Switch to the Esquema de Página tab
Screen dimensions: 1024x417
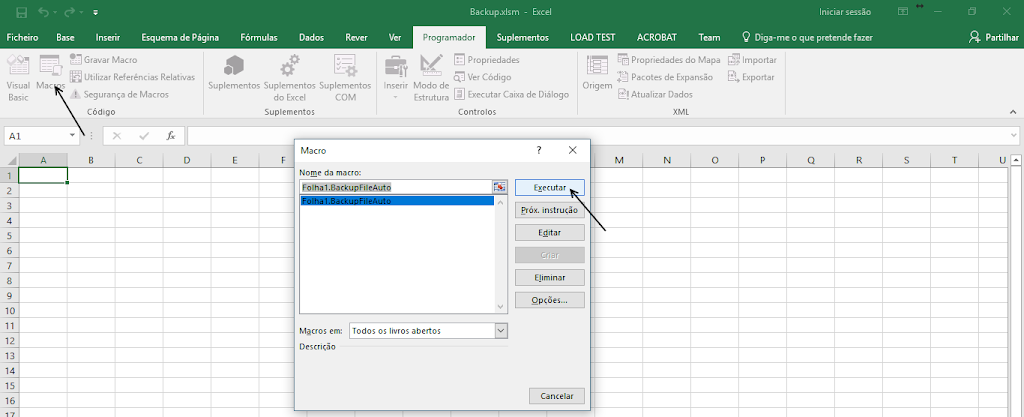(180, 37)
